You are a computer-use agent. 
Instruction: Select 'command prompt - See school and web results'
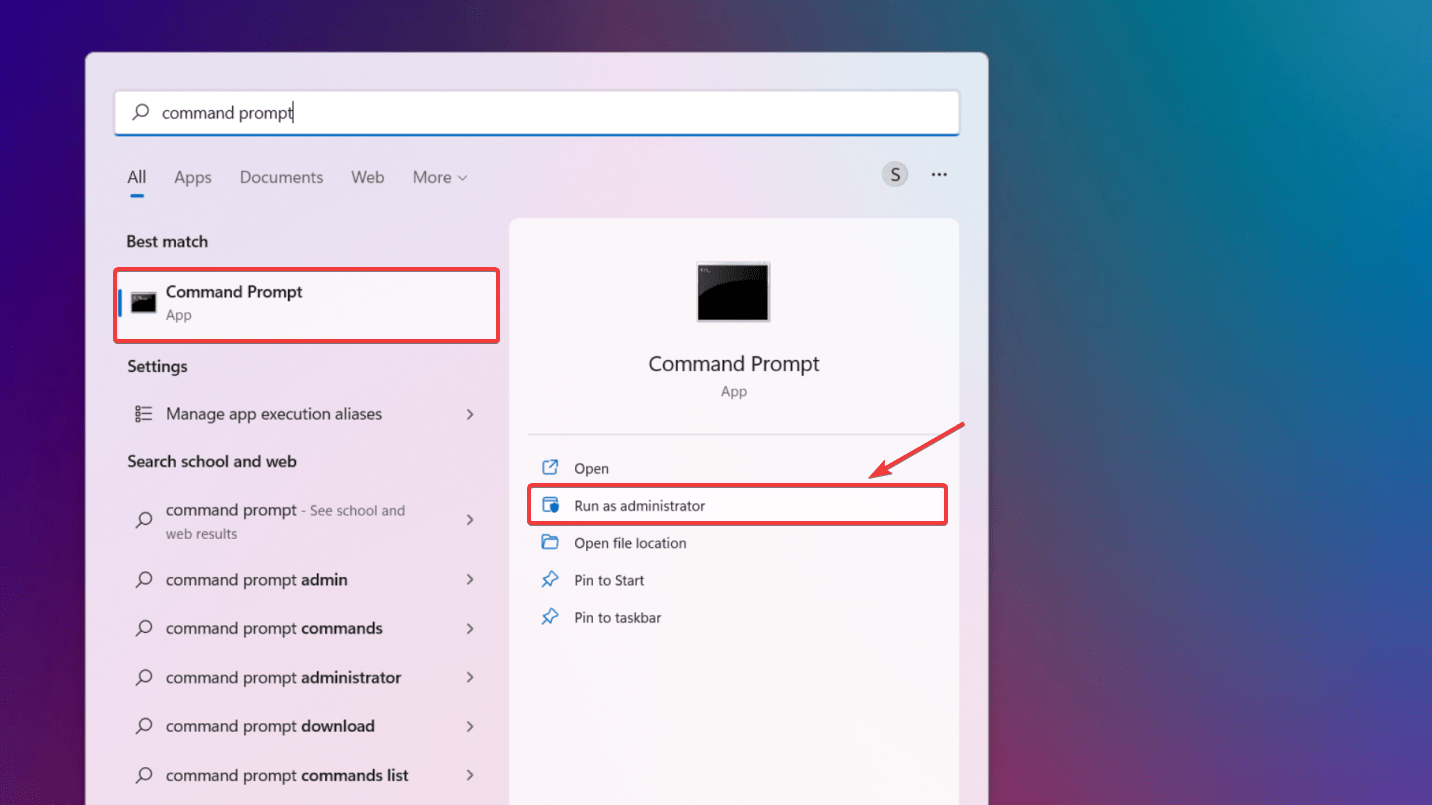(x=306, y=521)
